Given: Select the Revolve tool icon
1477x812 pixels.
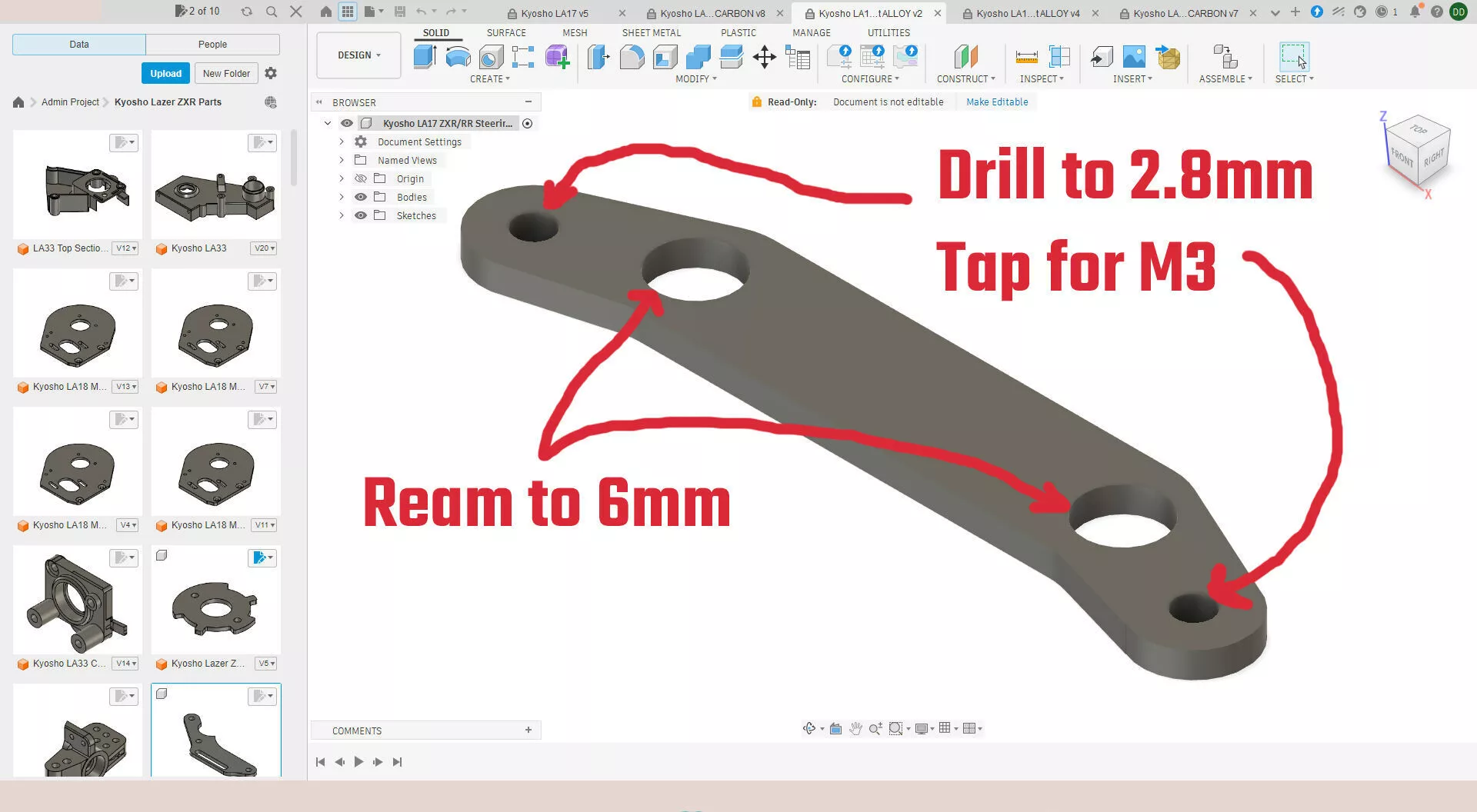Looking at the screenshot, I should click(458, 57).
